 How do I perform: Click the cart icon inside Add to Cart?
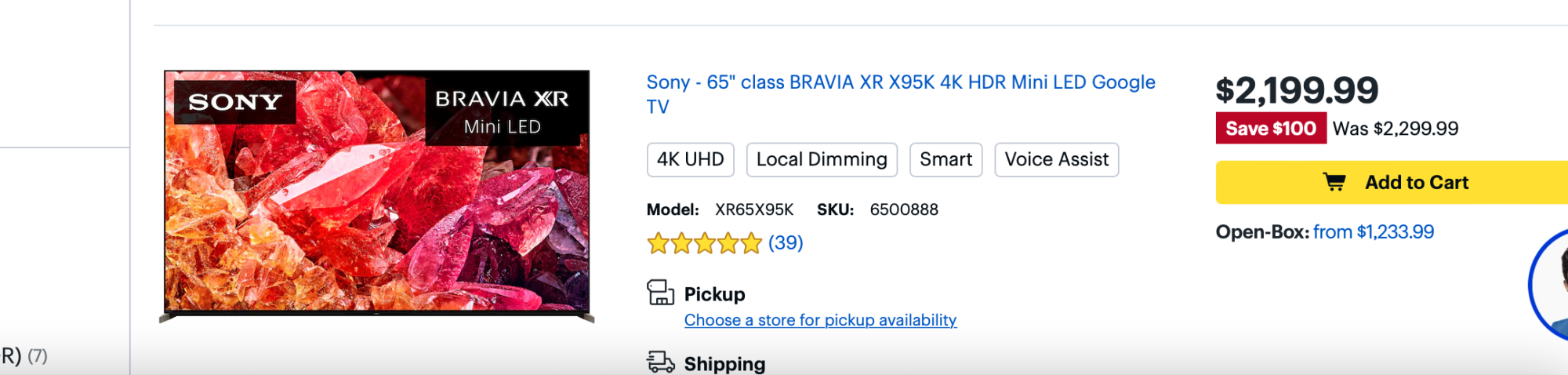[1334, 183]
